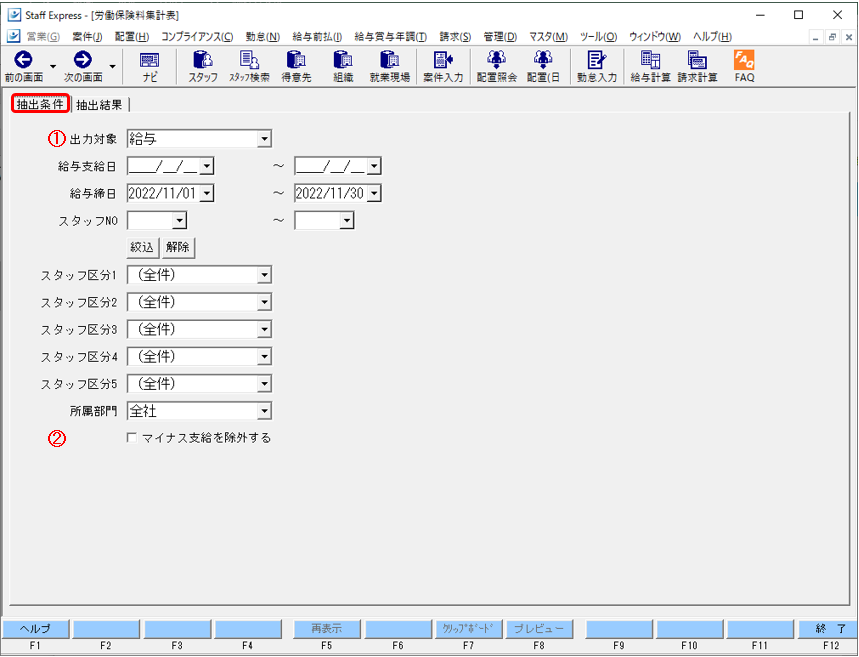859x657 pixels.
Task: Toggle マイナス支給を除外する checkbox
Action: (x=131, y=438)
